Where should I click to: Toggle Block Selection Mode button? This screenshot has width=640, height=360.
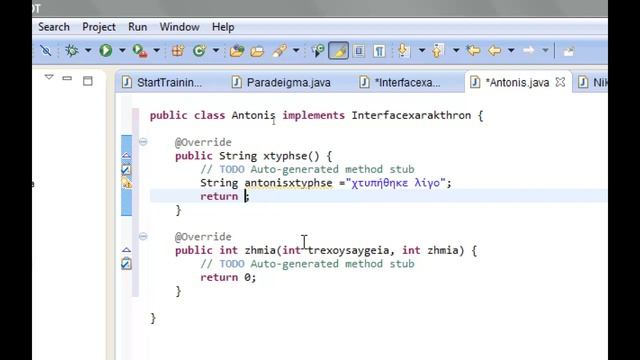(x=359, y=51)
